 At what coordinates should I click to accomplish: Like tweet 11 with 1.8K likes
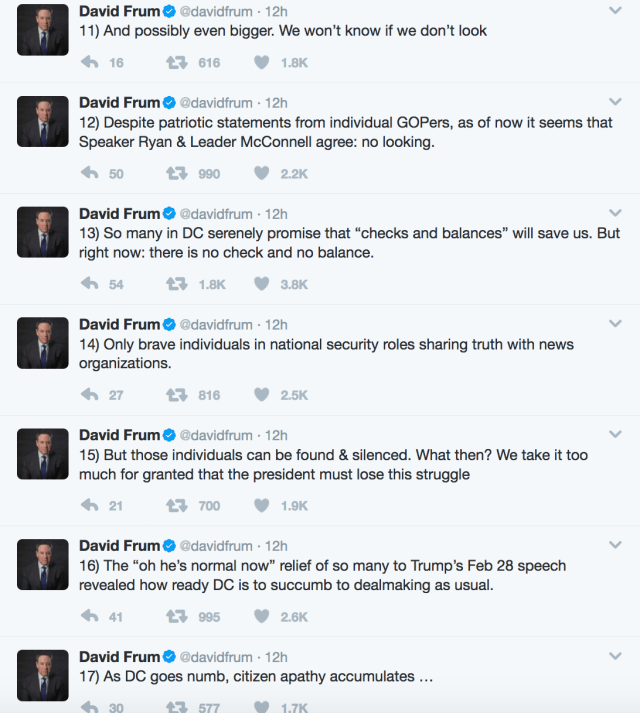[262, 62]
